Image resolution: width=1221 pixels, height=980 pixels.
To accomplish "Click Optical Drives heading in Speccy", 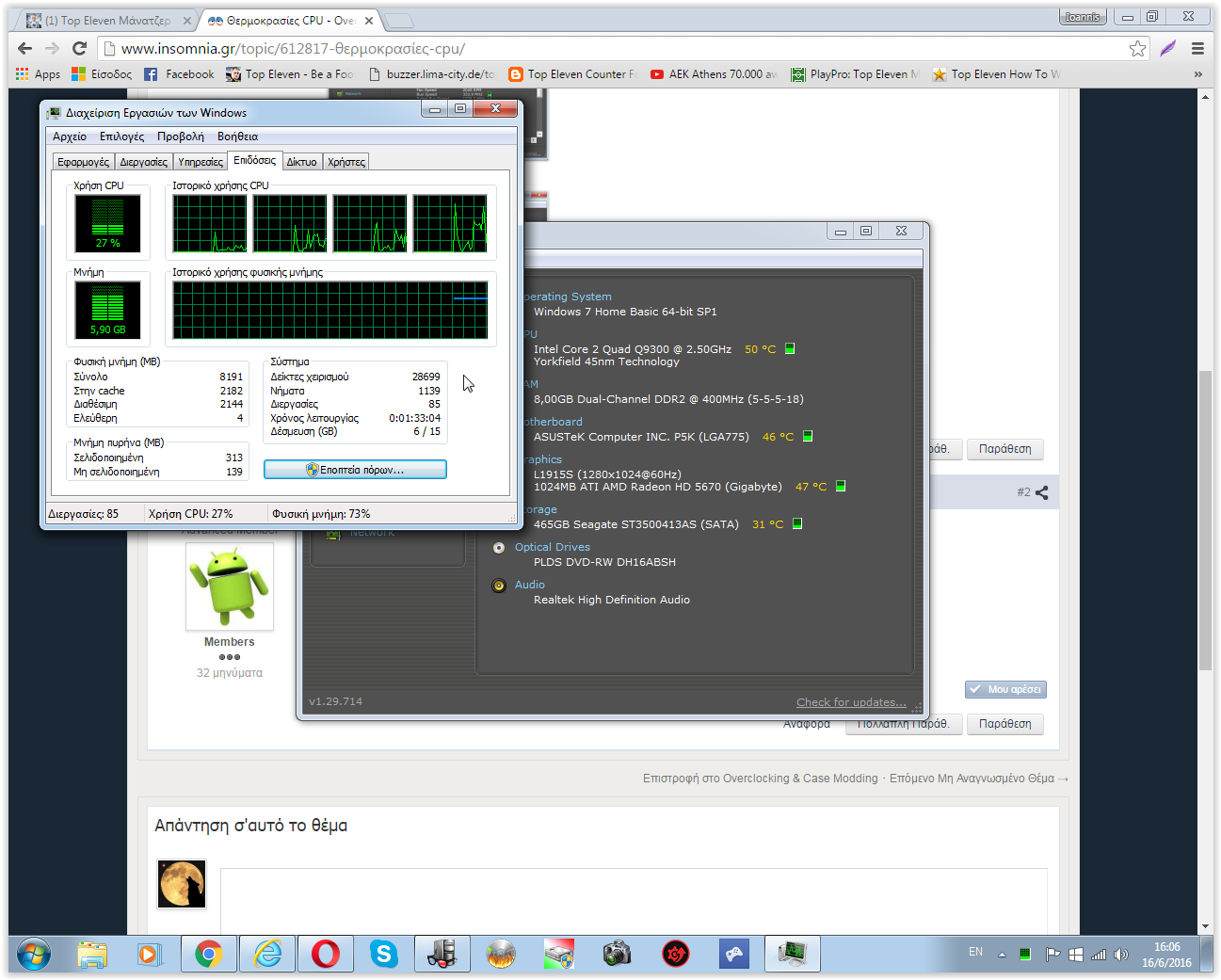I will [x=553, y=547].
